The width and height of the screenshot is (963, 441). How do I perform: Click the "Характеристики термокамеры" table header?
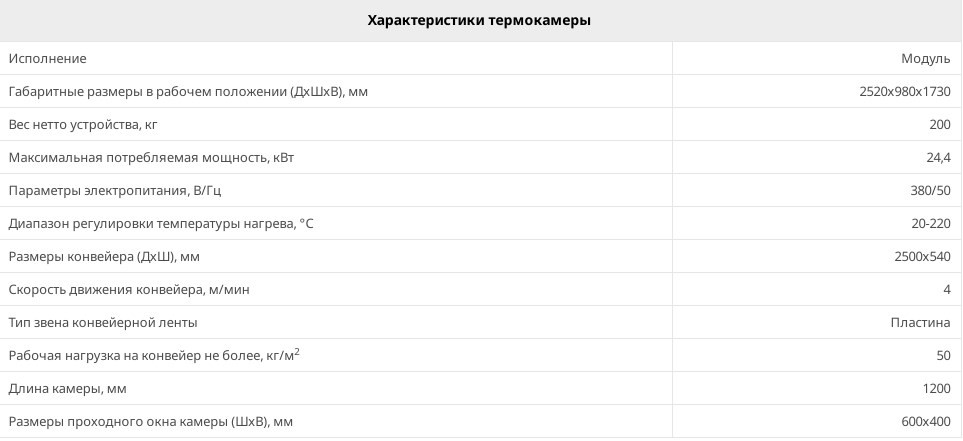click(479, 20)
